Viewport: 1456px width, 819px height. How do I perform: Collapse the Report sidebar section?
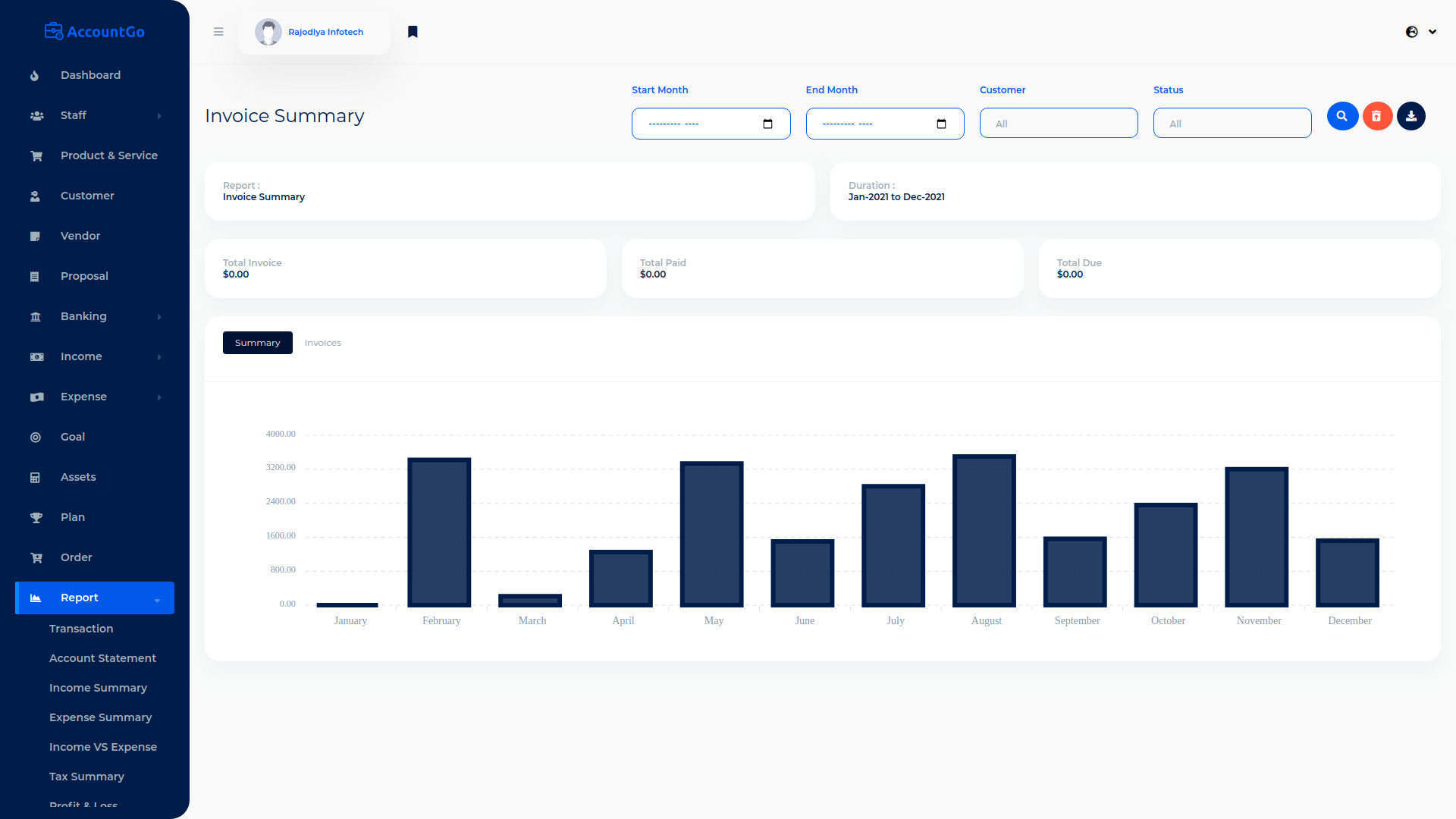95,598
